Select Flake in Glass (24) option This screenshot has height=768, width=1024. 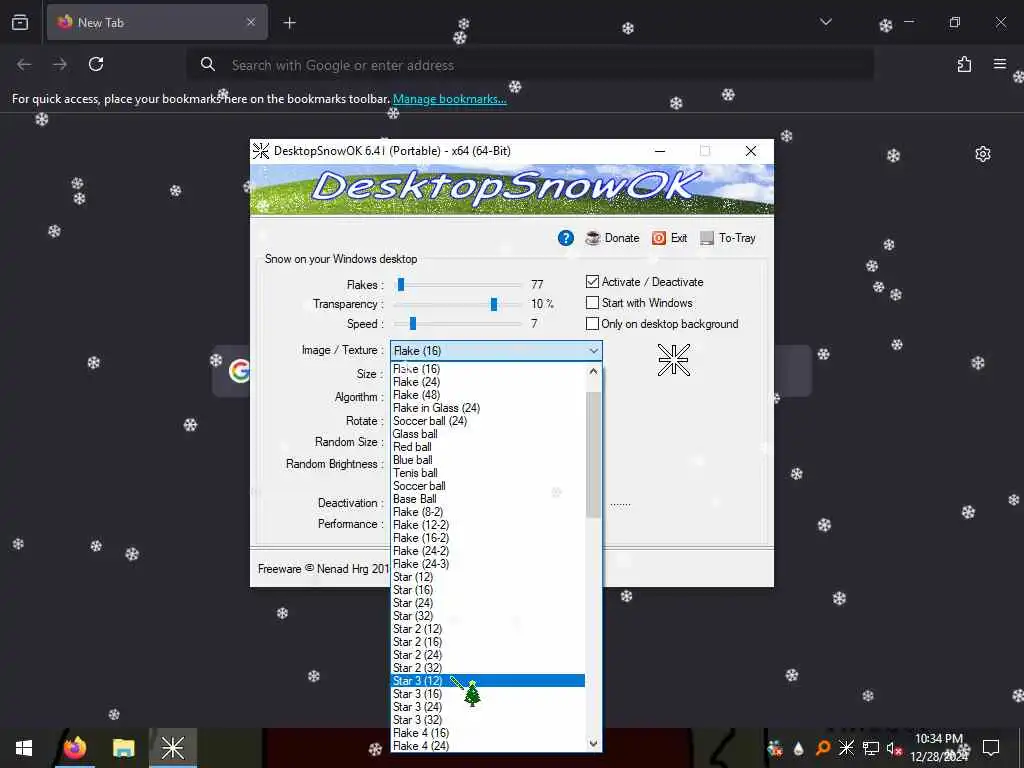tap(488, 408)
